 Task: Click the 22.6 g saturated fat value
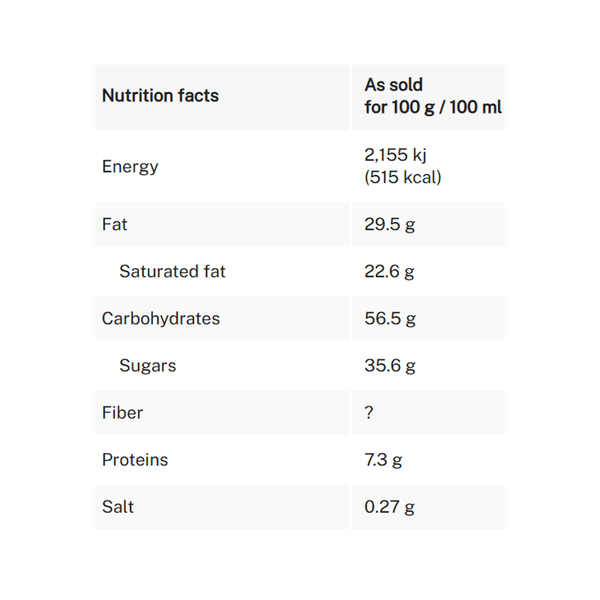tap(390, 271)
